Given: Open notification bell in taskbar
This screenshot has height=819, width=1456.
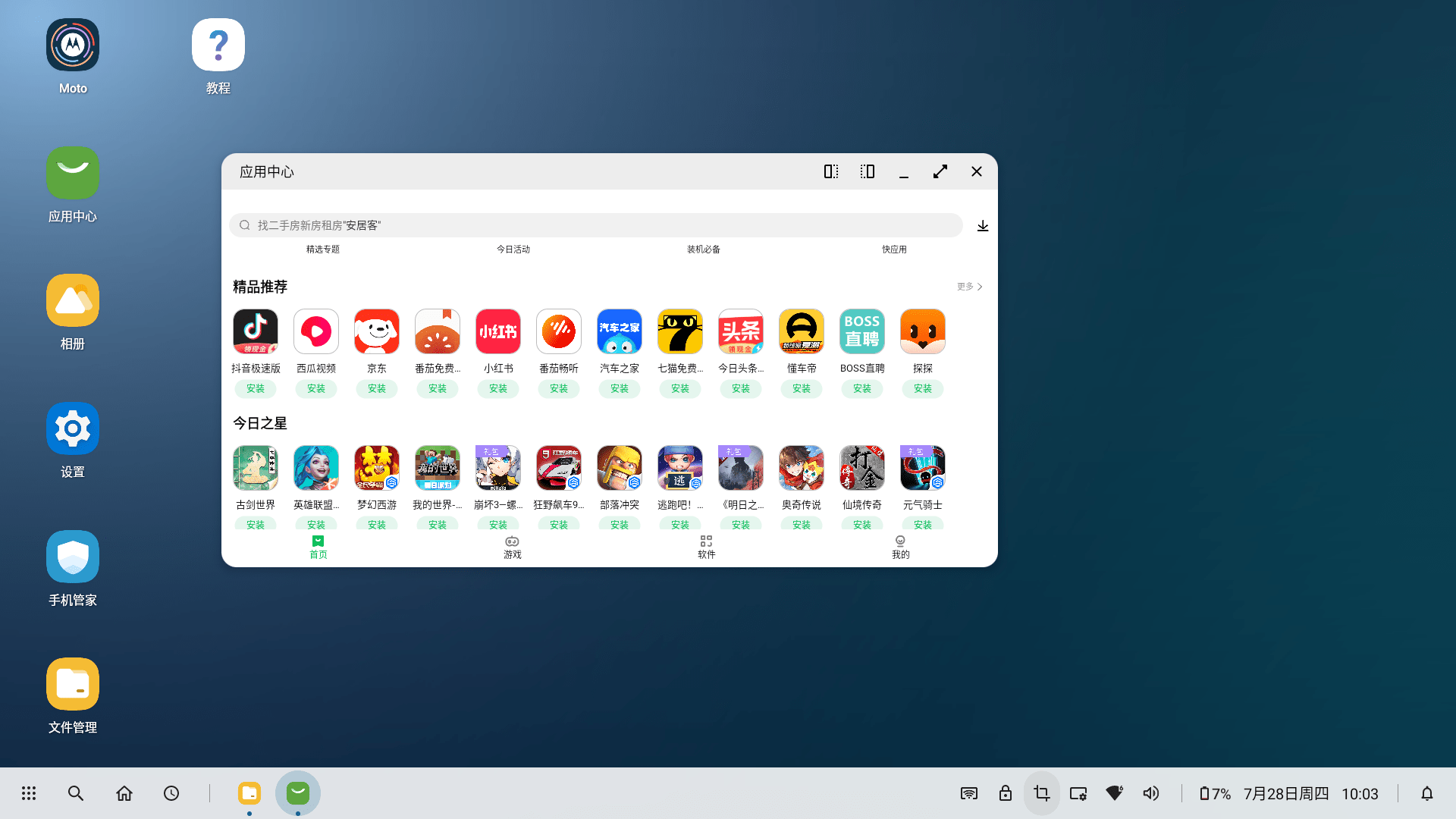Looking at the screenshot, I should pos(1427,793).
